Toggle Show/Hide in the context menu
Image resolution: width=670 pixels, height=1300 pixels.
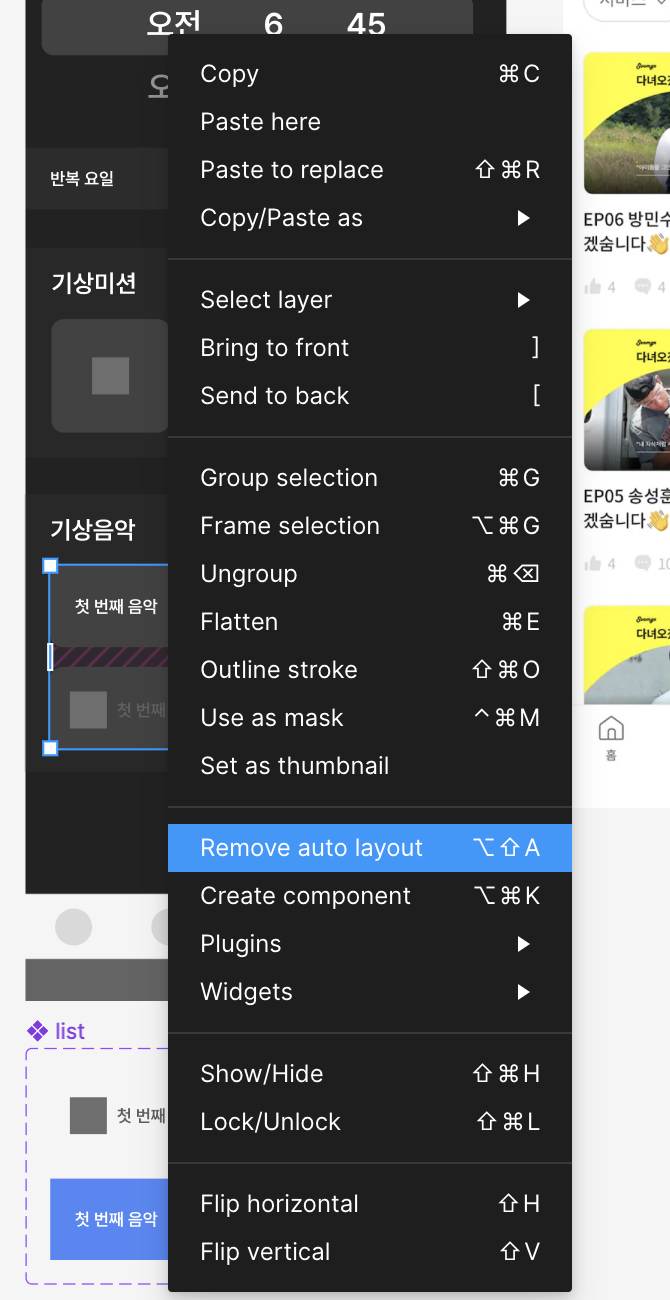370,1074
